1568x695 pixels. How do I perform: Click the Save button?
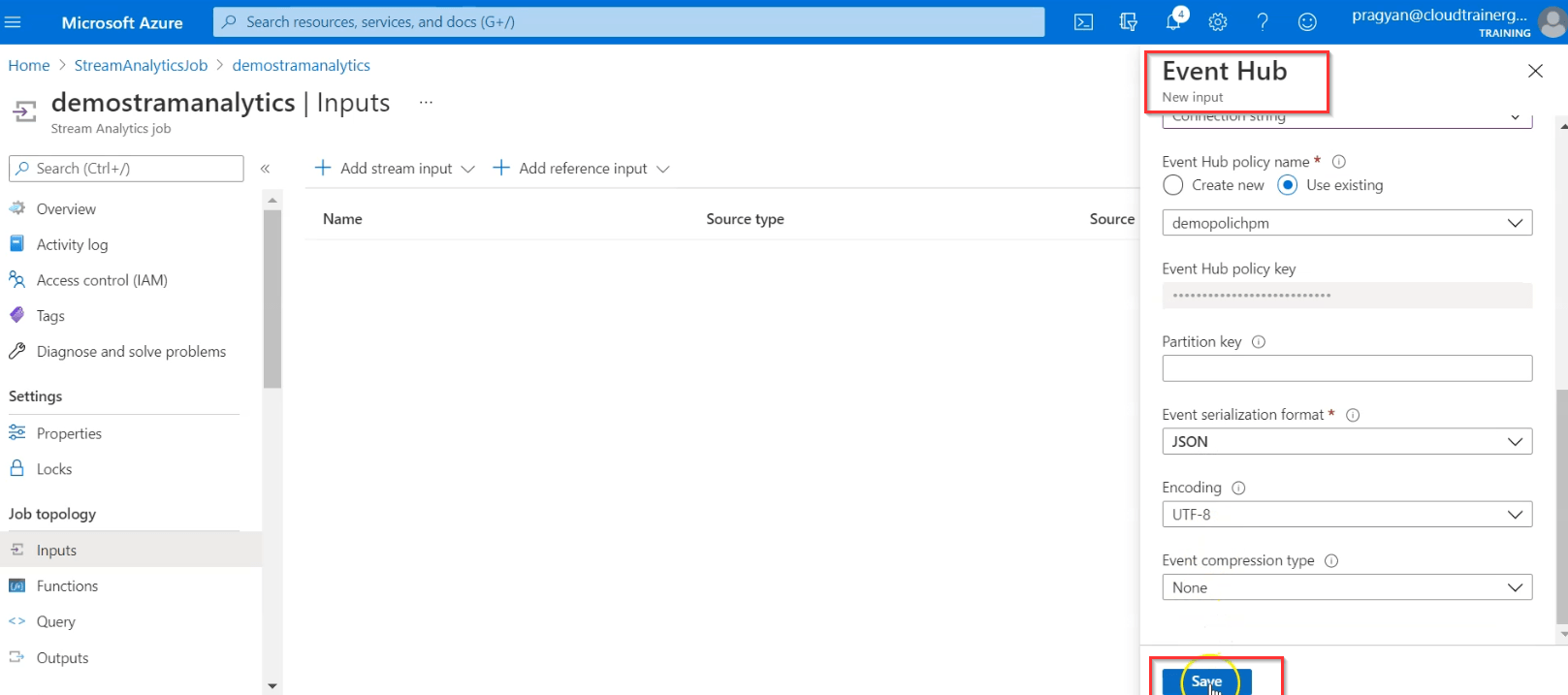[x=1206, y=681]
